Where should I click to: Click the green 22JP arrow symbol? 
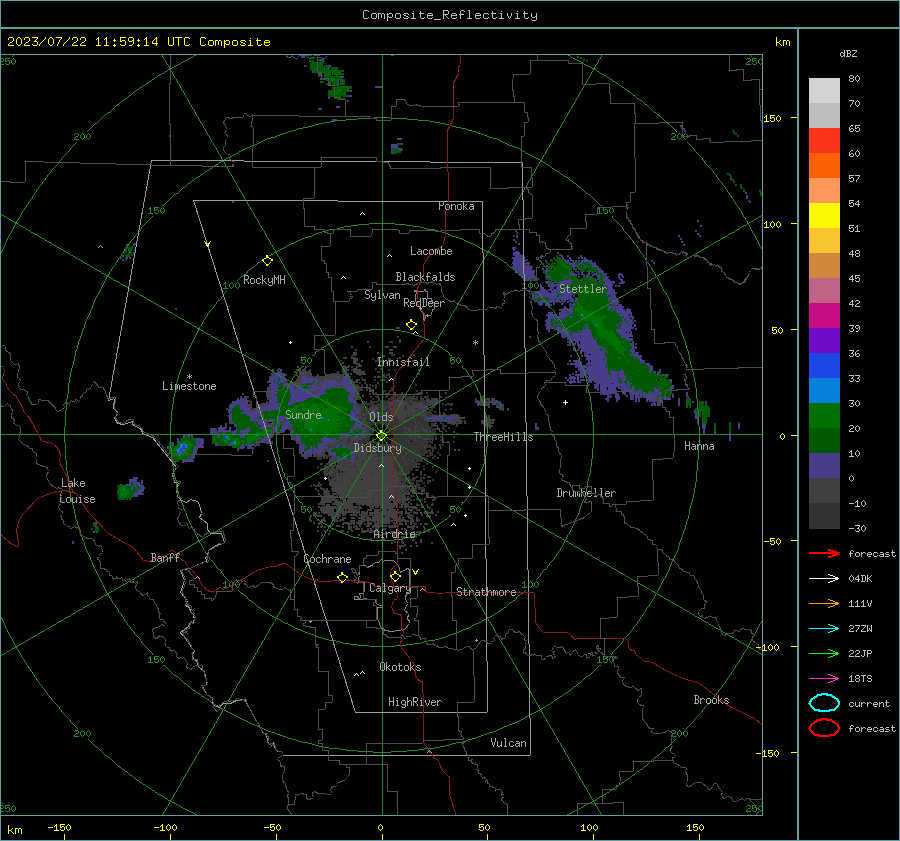click(x=824, y=653)
